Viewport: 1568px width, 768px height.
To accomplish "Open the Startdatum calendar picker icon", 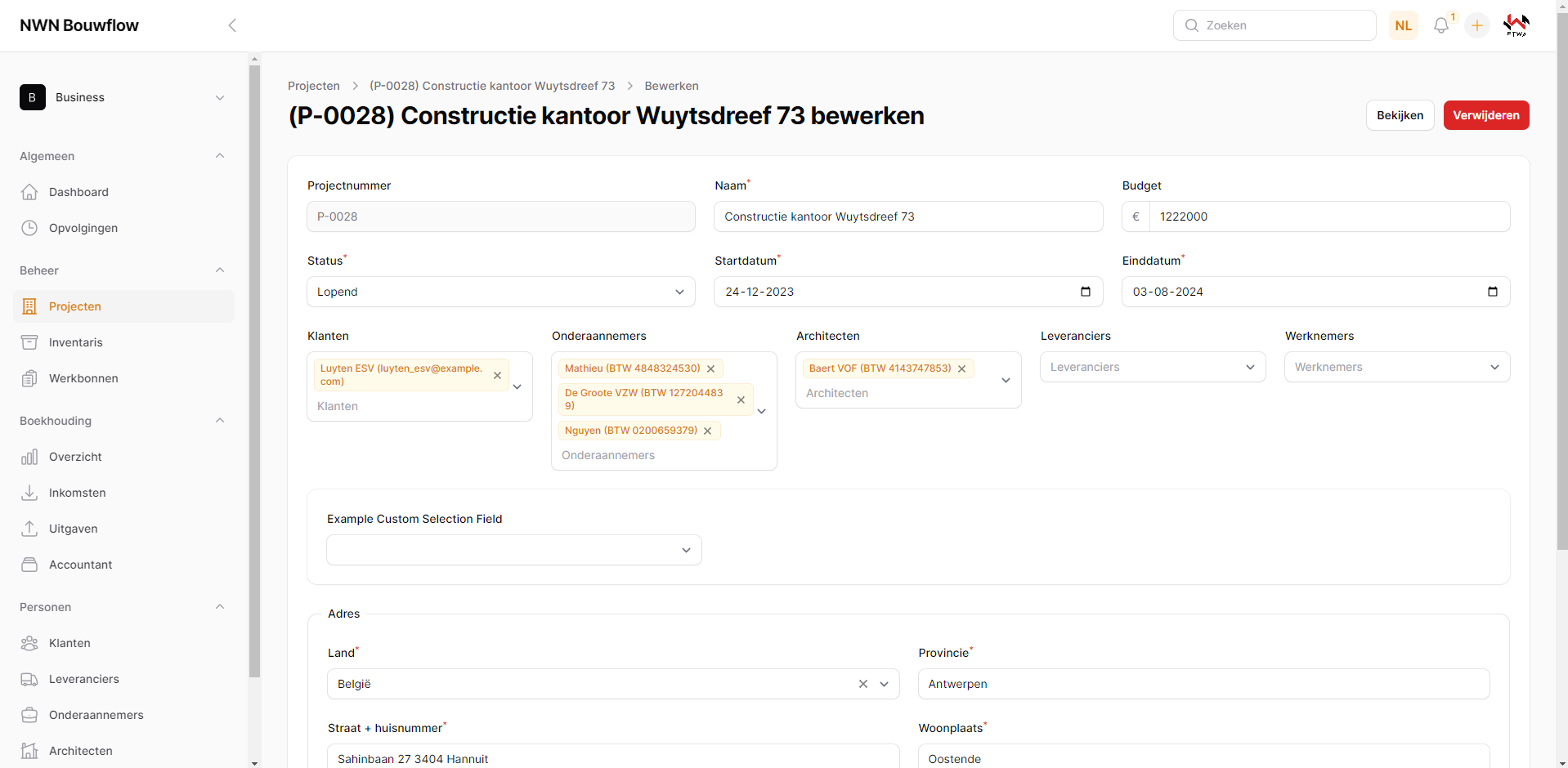I will 1085,292.
